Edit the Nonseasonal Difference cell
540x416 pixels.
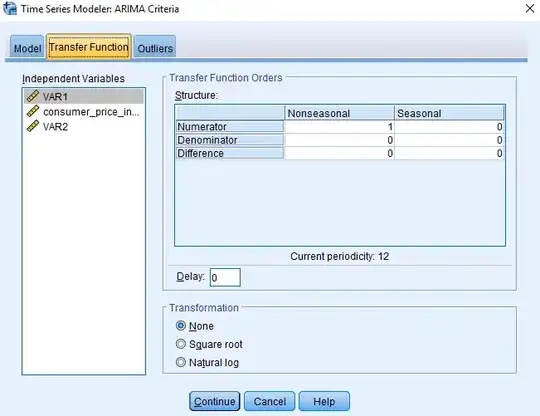[339, 153]
